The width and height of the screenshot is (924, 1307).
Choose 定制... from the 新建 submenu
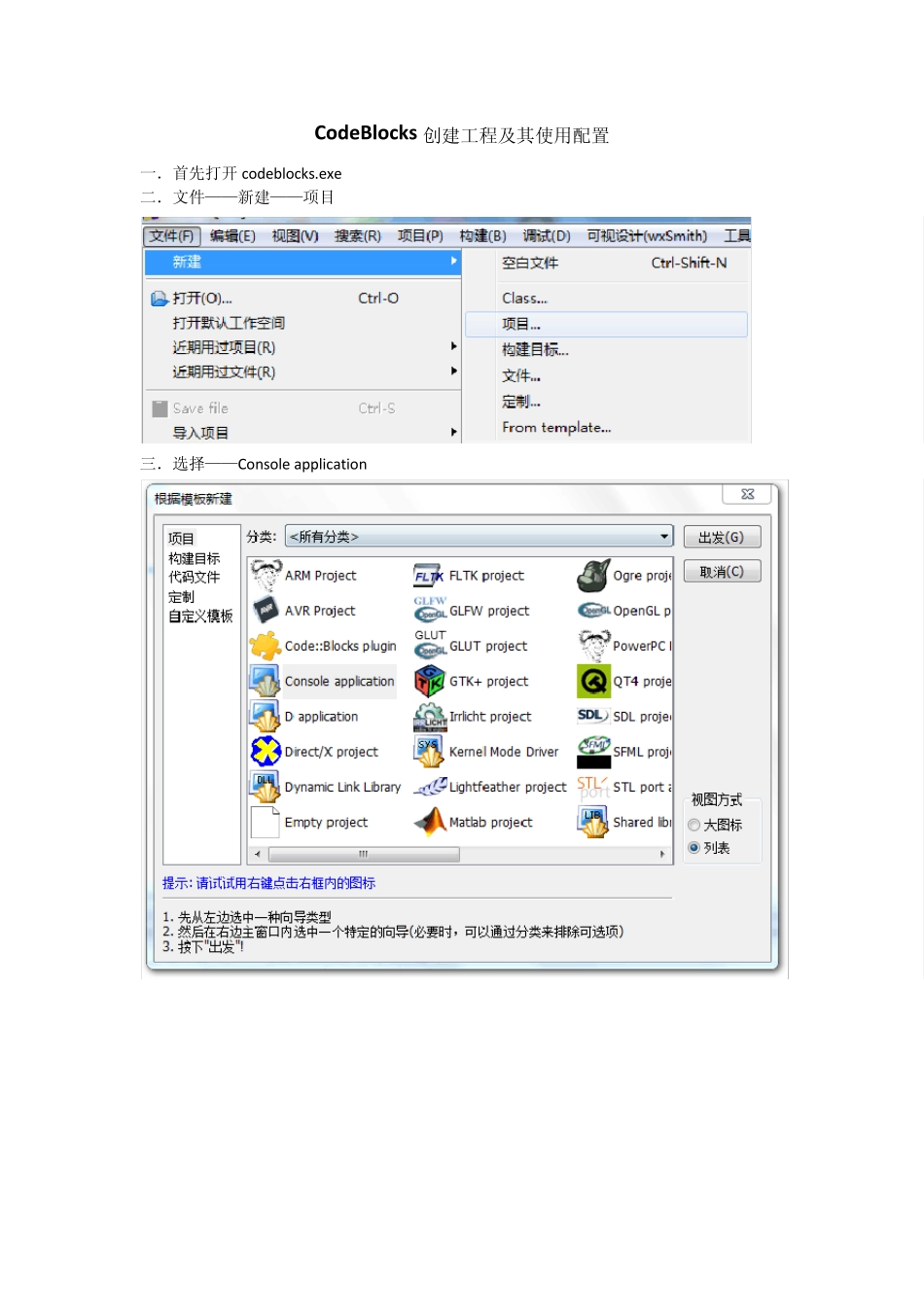pyautogui.click(x=607, y=402)
